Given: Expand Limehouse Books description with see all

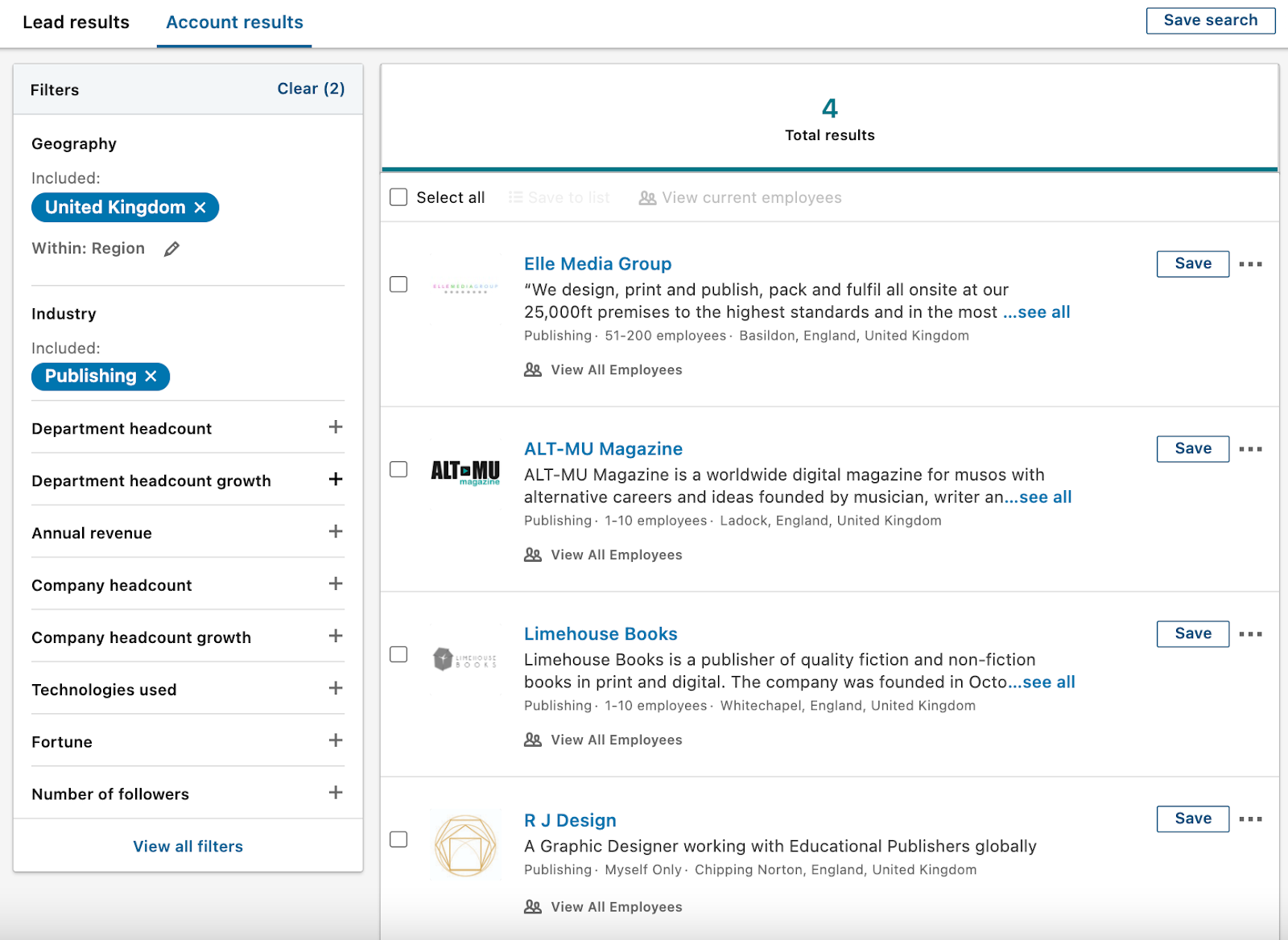Looking at the screenshot, I should 1042,682.
